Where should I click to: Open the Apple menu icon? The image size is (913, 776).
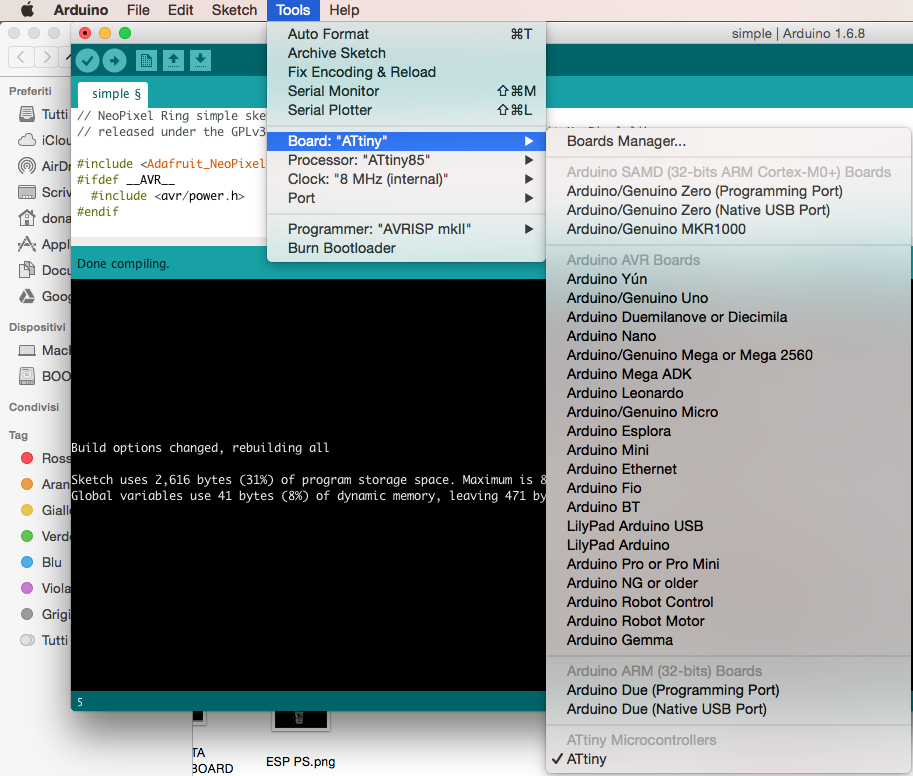click(x=27, y=10)
